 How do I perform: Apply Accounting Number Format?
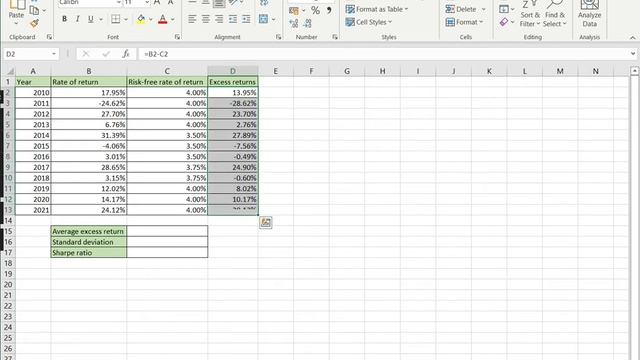pos(294,10)
